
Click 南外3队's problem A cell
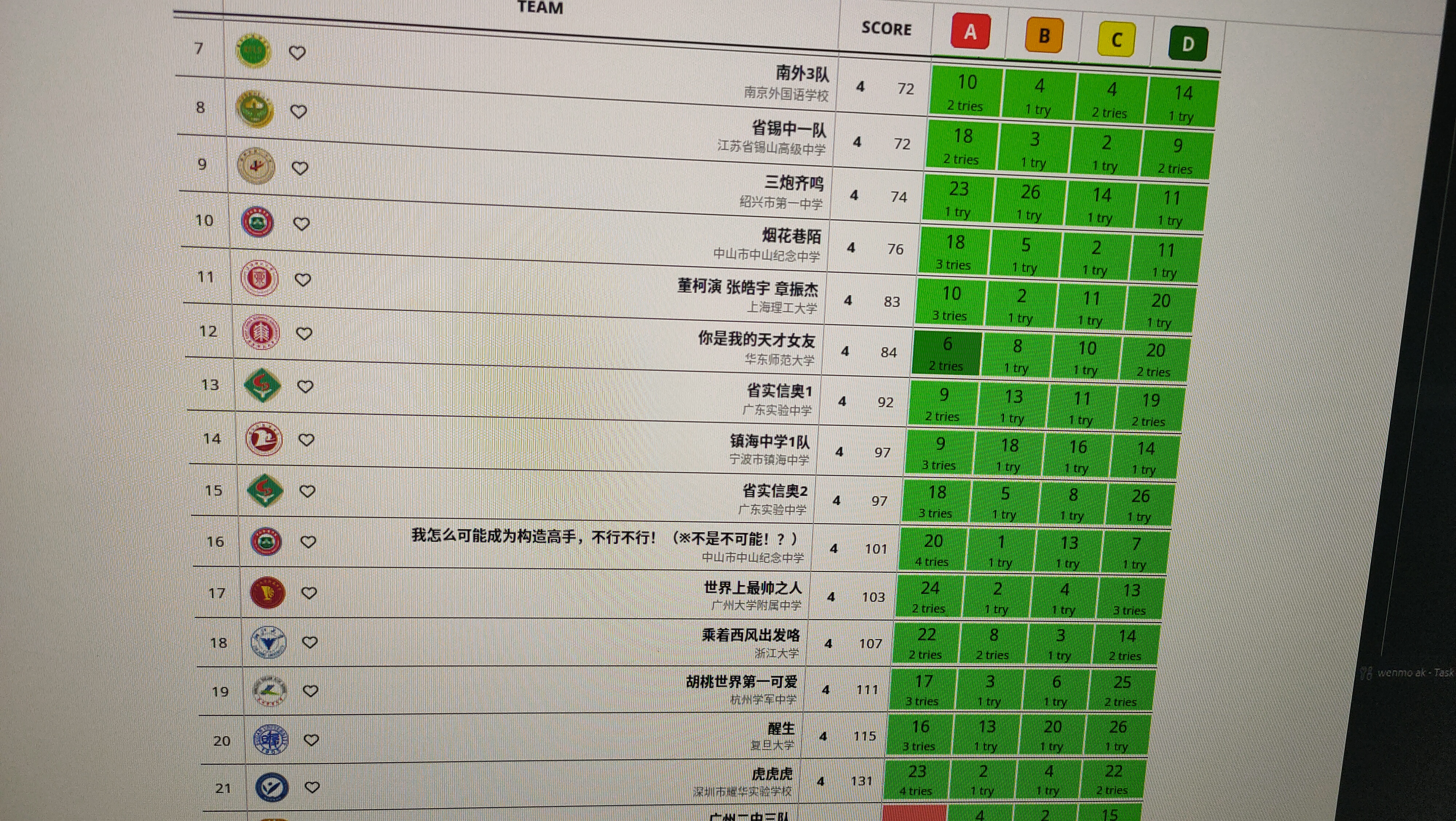pos(966,92)
